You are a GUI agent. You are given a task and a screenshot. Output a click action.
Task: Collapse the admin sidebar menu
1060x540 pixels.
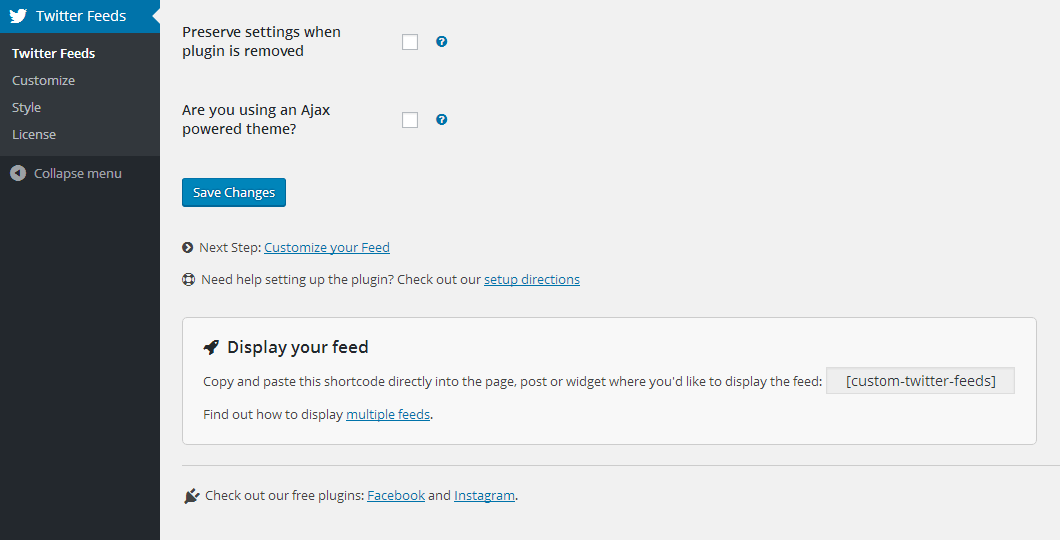pos(77,173)
